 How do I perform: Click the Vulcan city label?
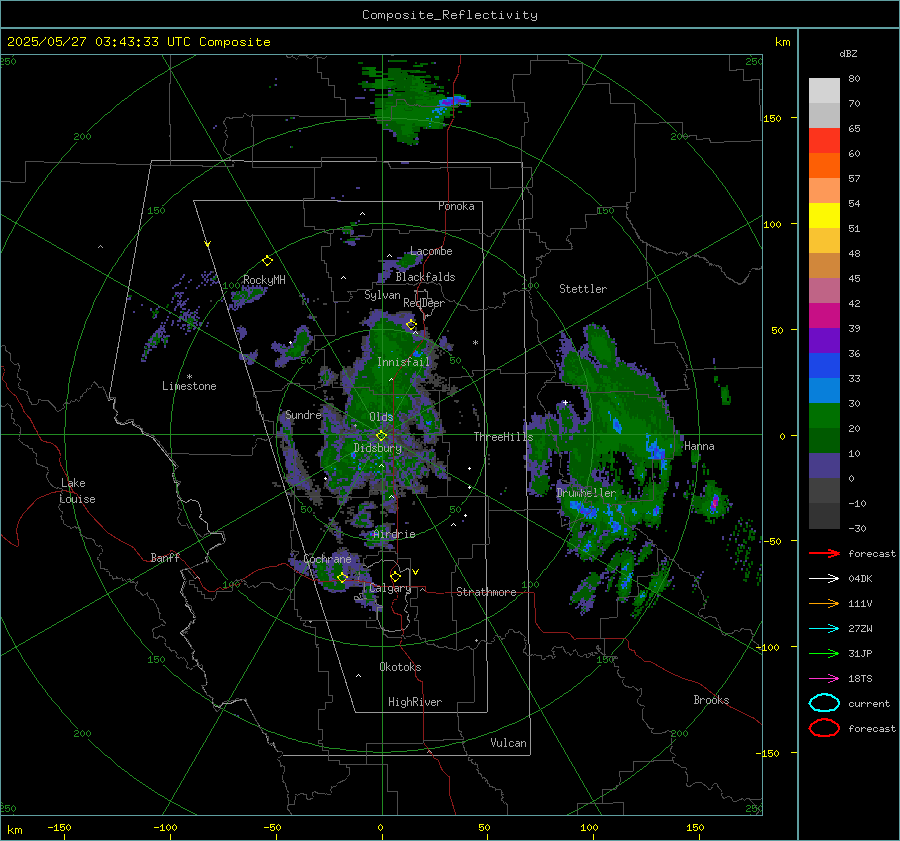509,743
